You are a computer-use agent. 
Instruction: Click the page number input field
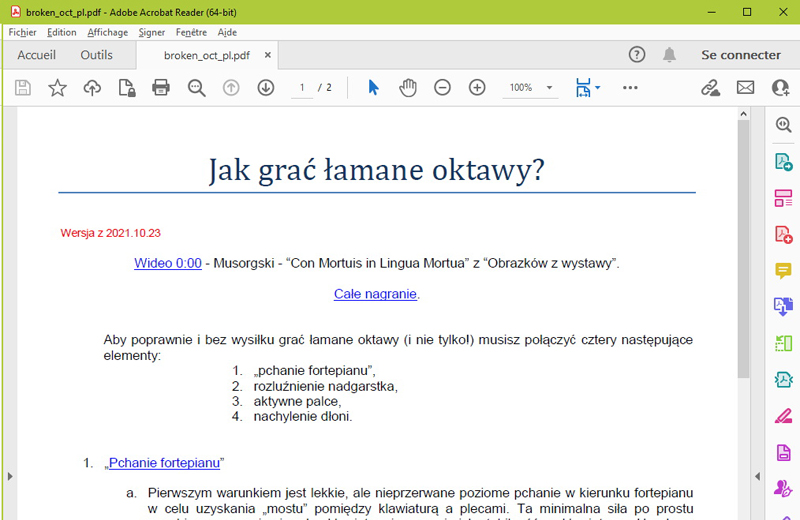click(301, 88)
